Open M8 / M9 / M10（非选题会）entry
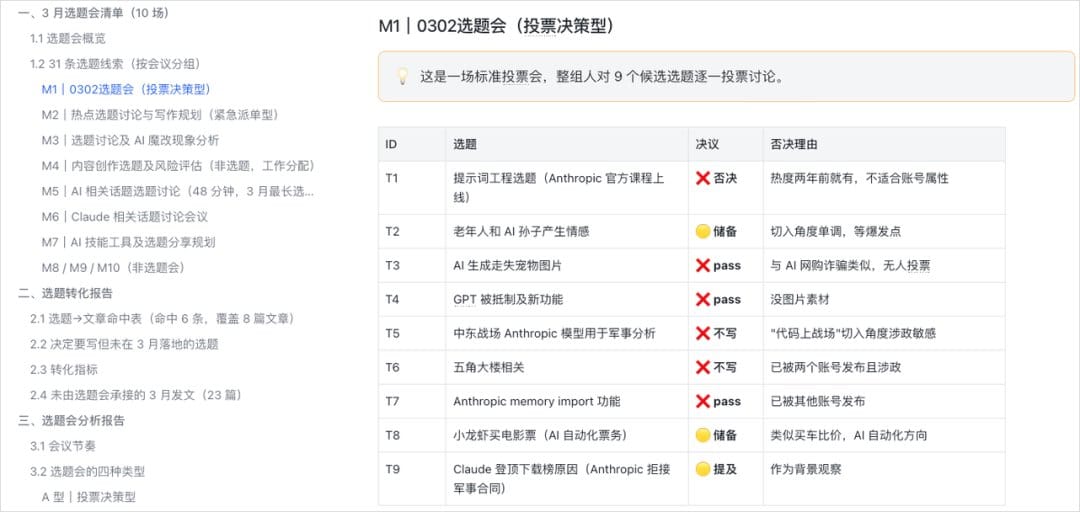Viewport: 1080px width, 512px height. [x=113, y=267]
